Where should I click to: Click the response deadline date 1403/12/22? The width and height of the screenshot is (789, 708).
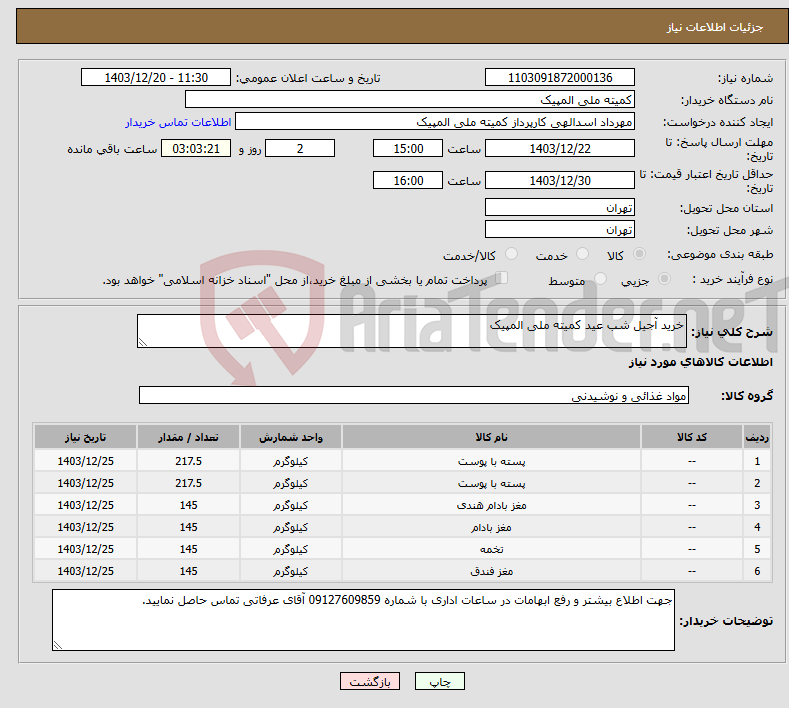pyautogui.click(x=560, y=148)
